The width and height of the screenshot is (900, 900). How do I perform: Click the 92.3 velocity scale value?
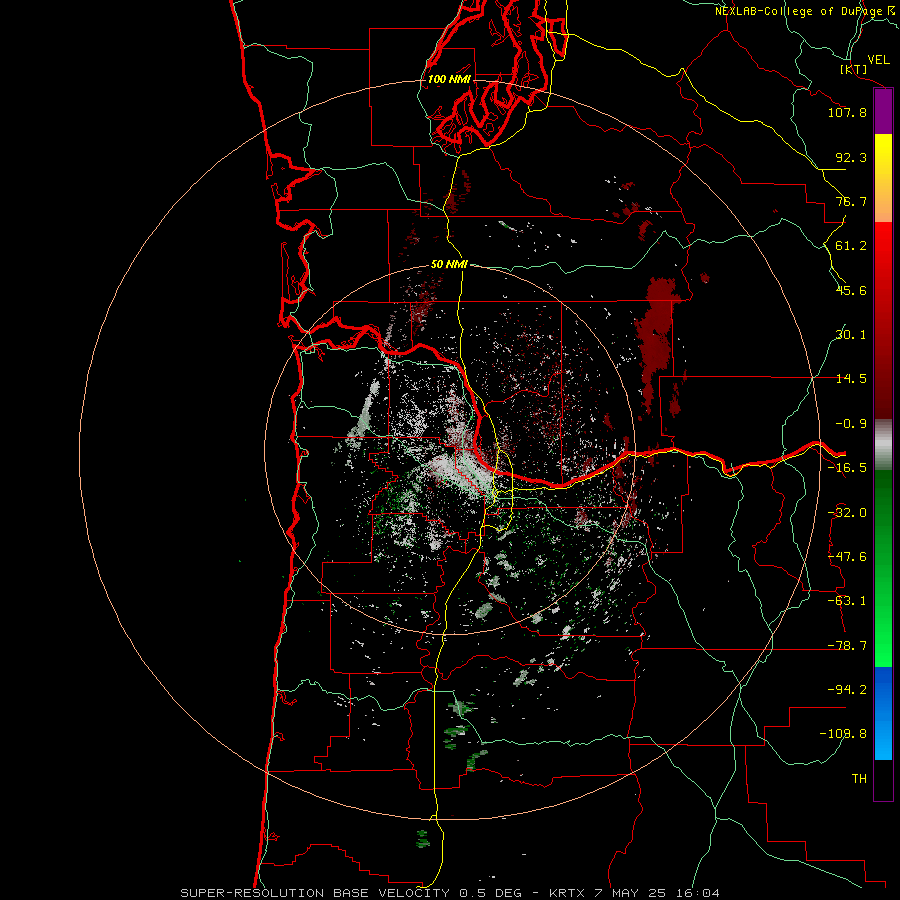pos(851,157)
